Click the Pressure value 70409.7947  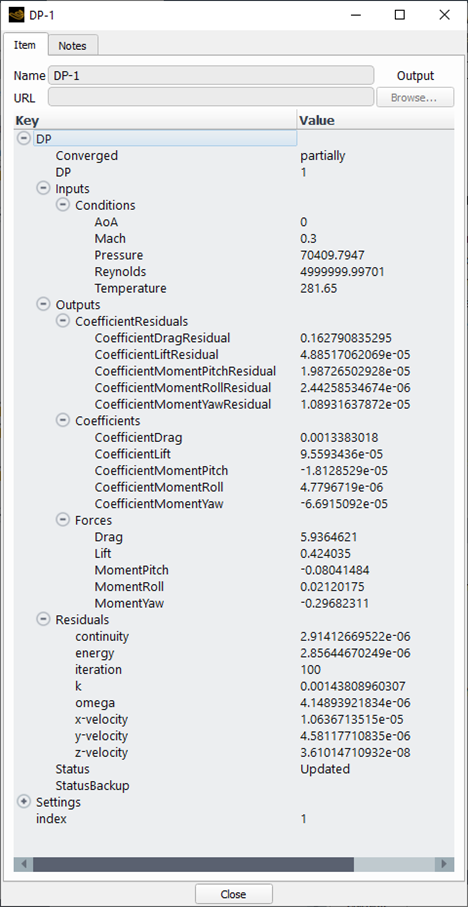[332, 255]
